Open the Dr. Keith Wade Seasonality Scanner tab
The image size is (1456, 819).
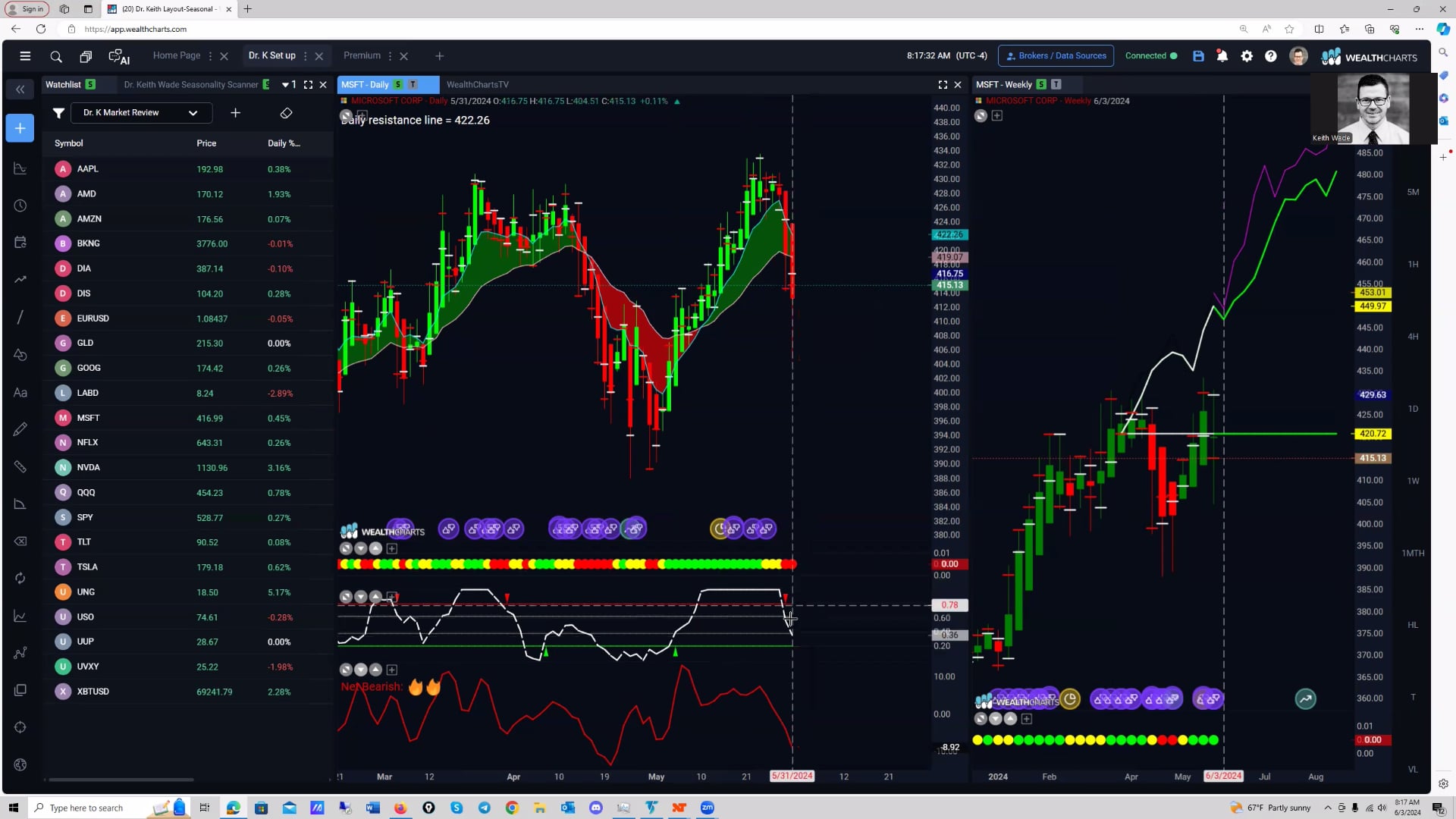click(x=191, y=85)
